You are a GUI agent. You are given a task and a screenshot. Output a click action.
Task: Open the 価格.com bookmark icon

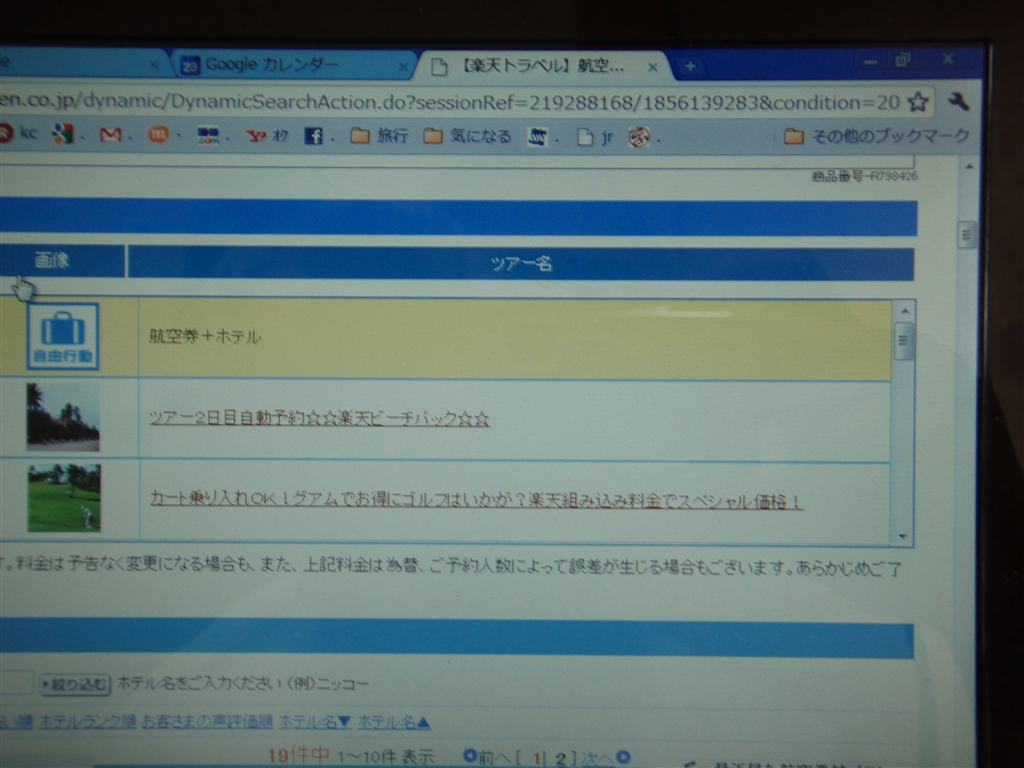coord(208,135)
